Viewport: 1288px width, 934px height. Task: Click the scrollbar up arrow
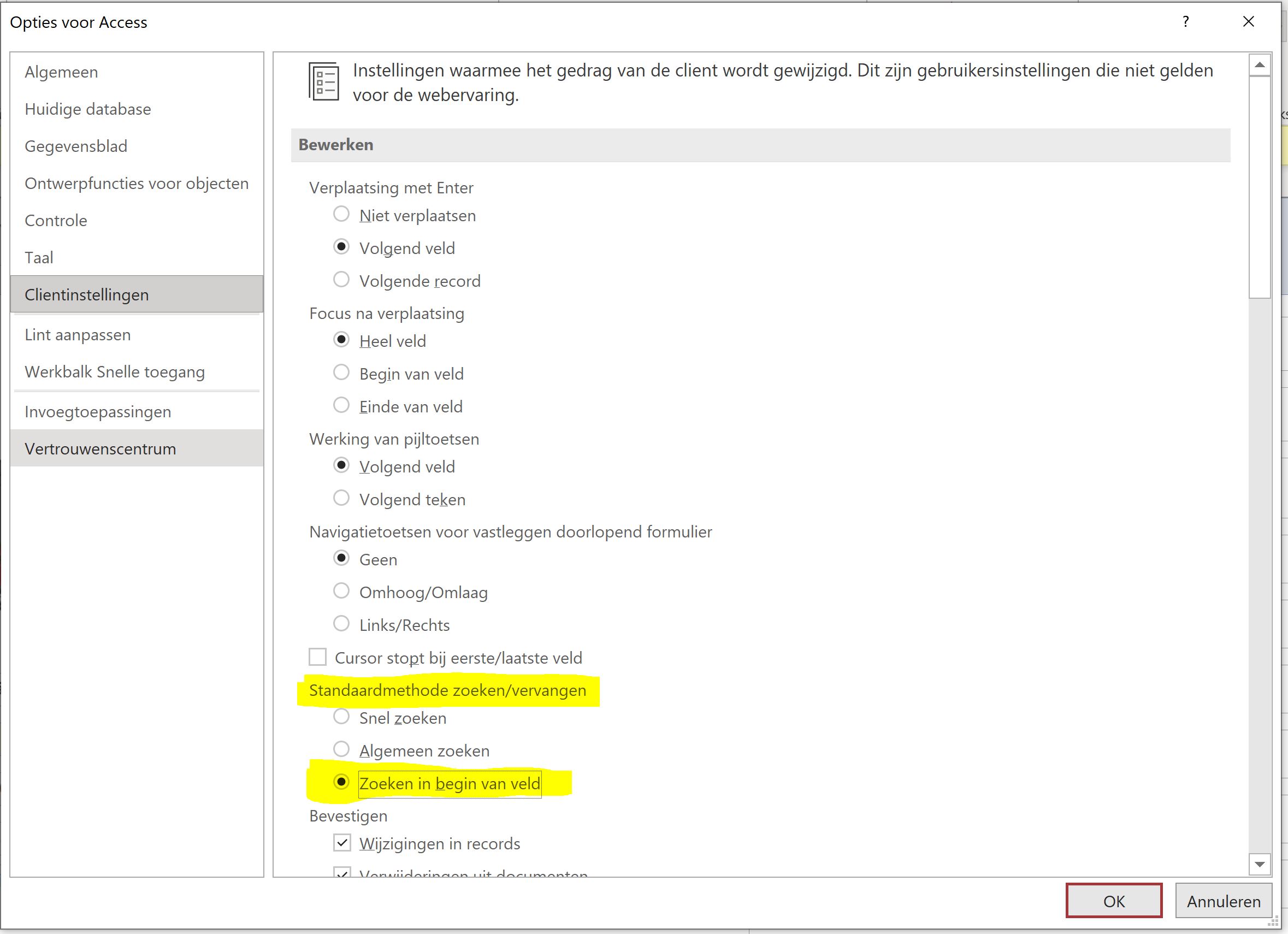[x=1260, y=66]
